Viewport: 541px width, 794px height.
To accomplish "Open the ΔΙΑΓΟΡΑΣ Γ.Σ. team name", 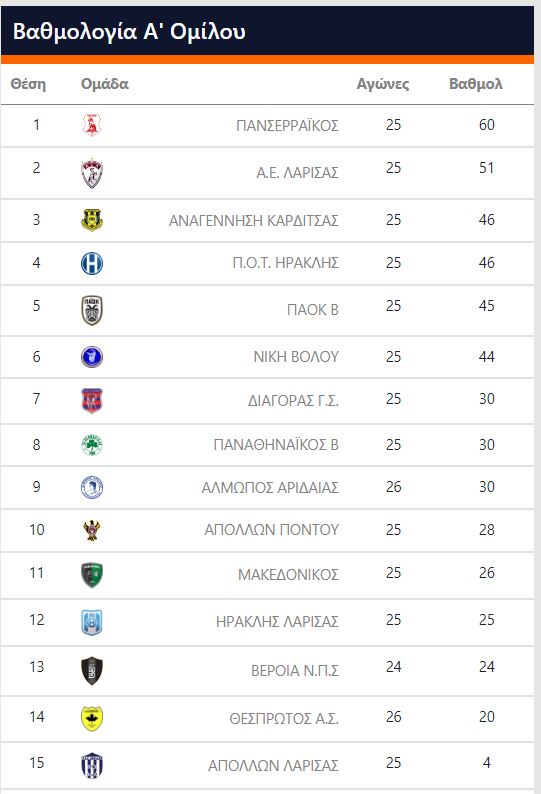I will click(x=293, y=401).
